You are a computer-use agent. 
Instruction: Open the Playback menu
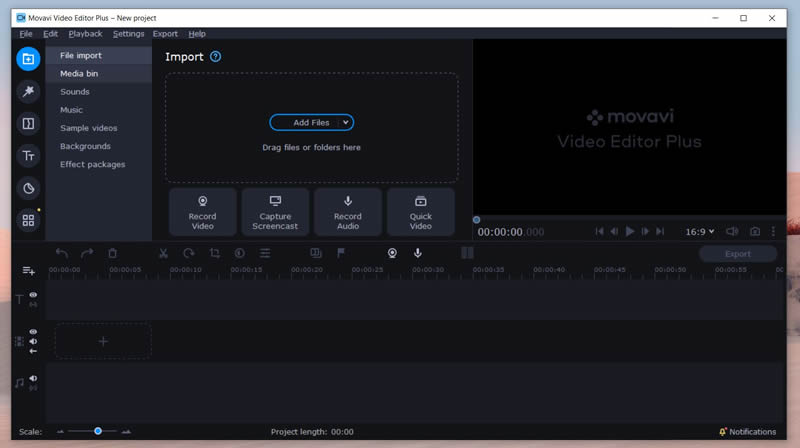(85, 34)
